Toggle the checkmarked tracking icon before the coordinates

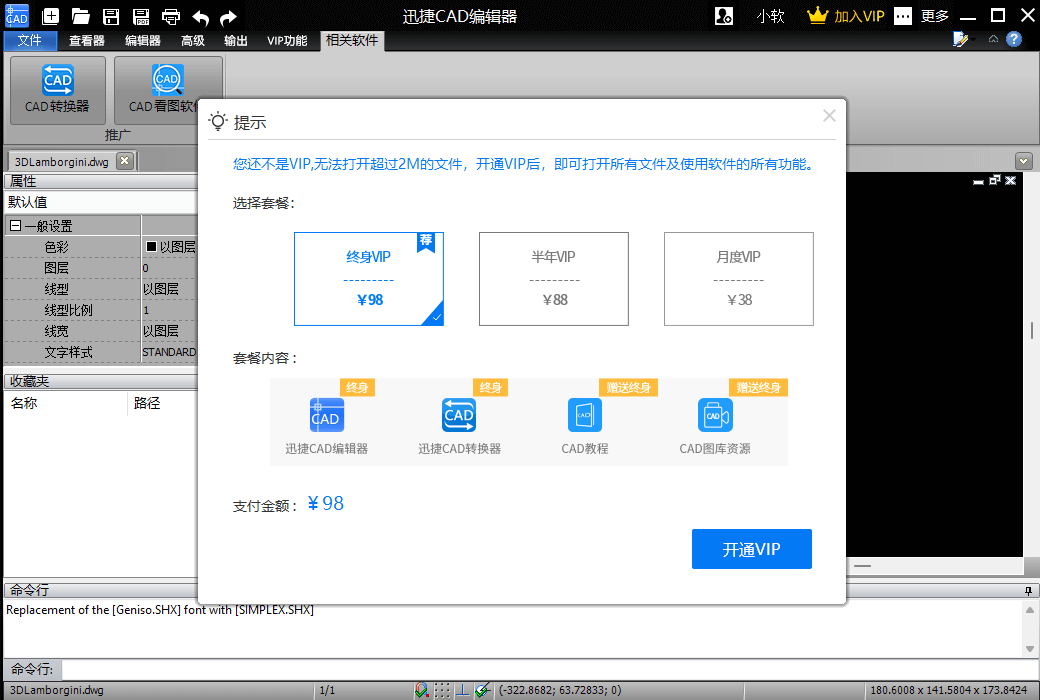[483, 691]
